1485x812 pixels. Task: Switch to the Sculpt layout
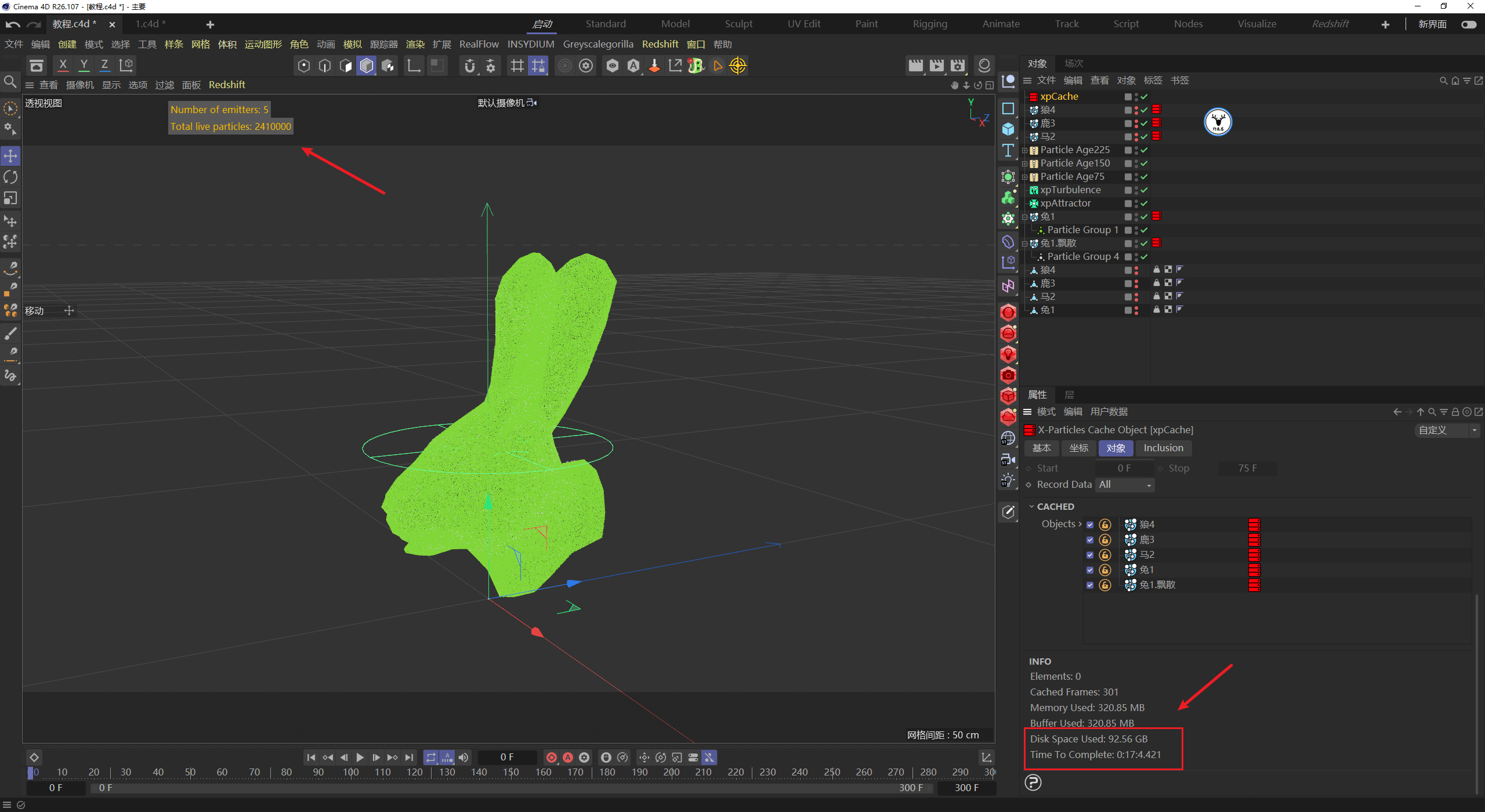pyautogui.click(x=738, y=24)
